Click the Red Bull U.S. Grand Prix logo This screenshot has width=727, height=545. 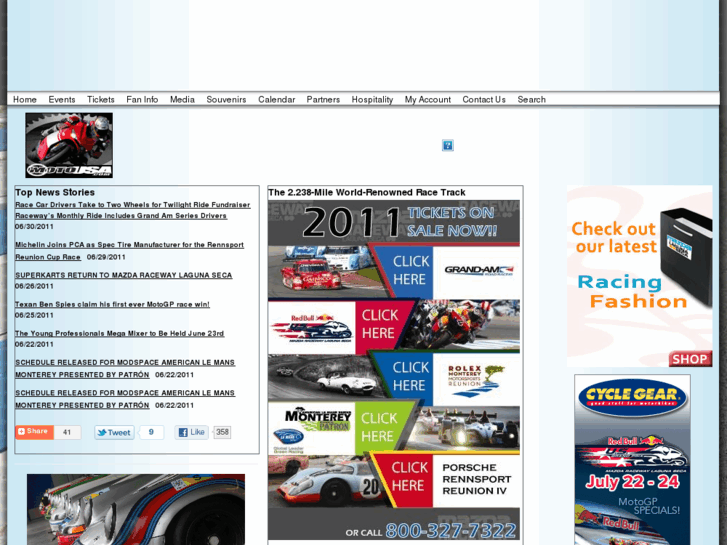(x=312, y=328)
